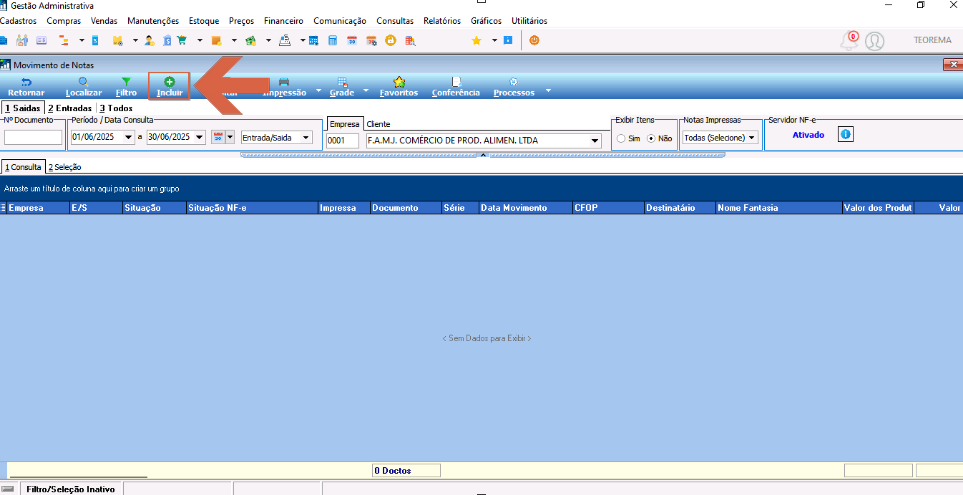Expand the Impressão dropdown arrow
This screenshot has width=963, height=495.
pos(318,91)
